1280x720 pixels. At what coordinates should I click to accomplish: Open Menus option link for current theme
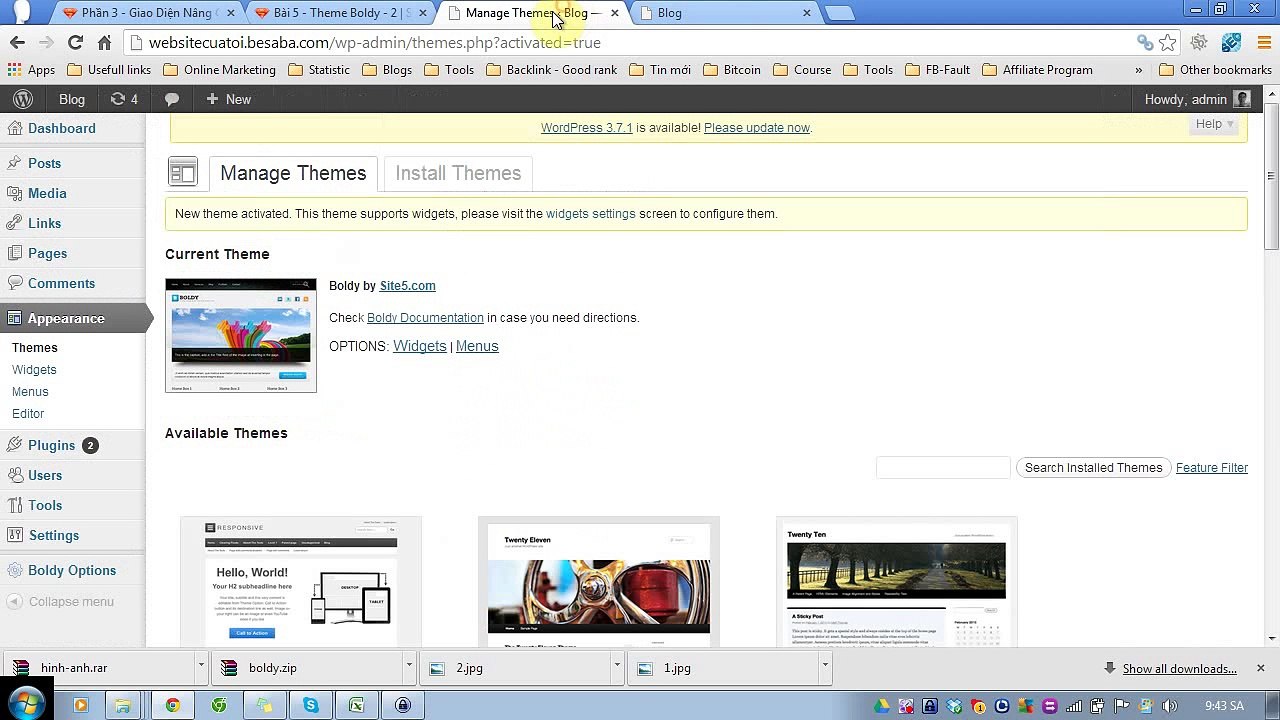[x=477, y=346]
